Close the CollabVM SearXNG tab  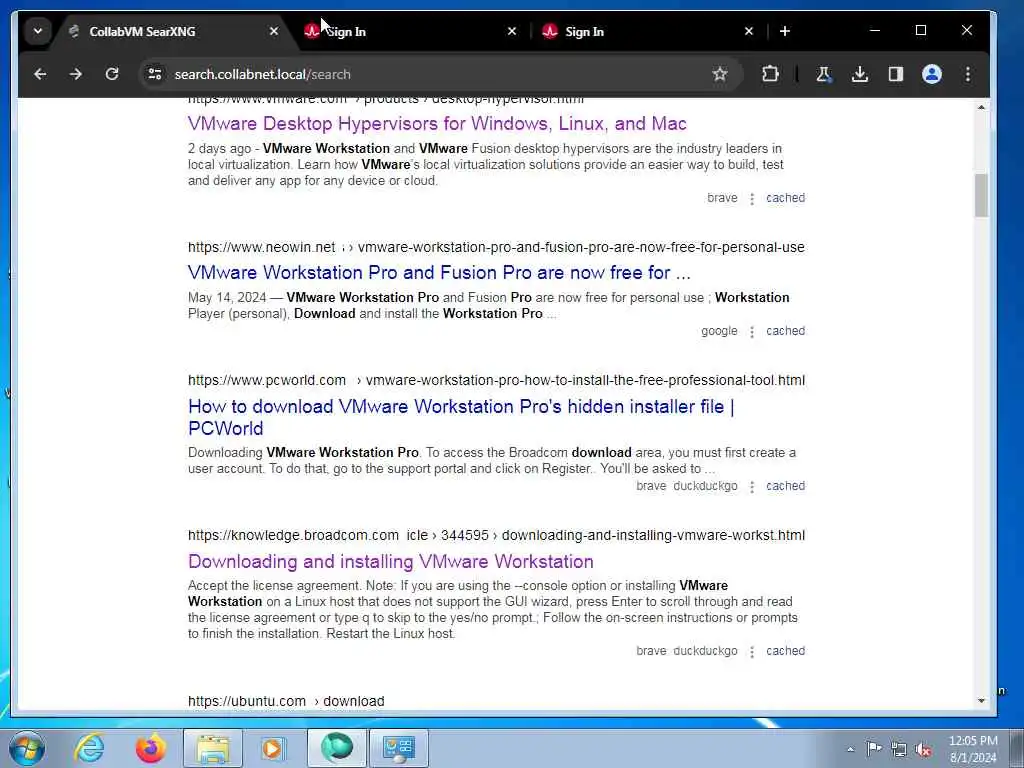click(x=274, y=31)
